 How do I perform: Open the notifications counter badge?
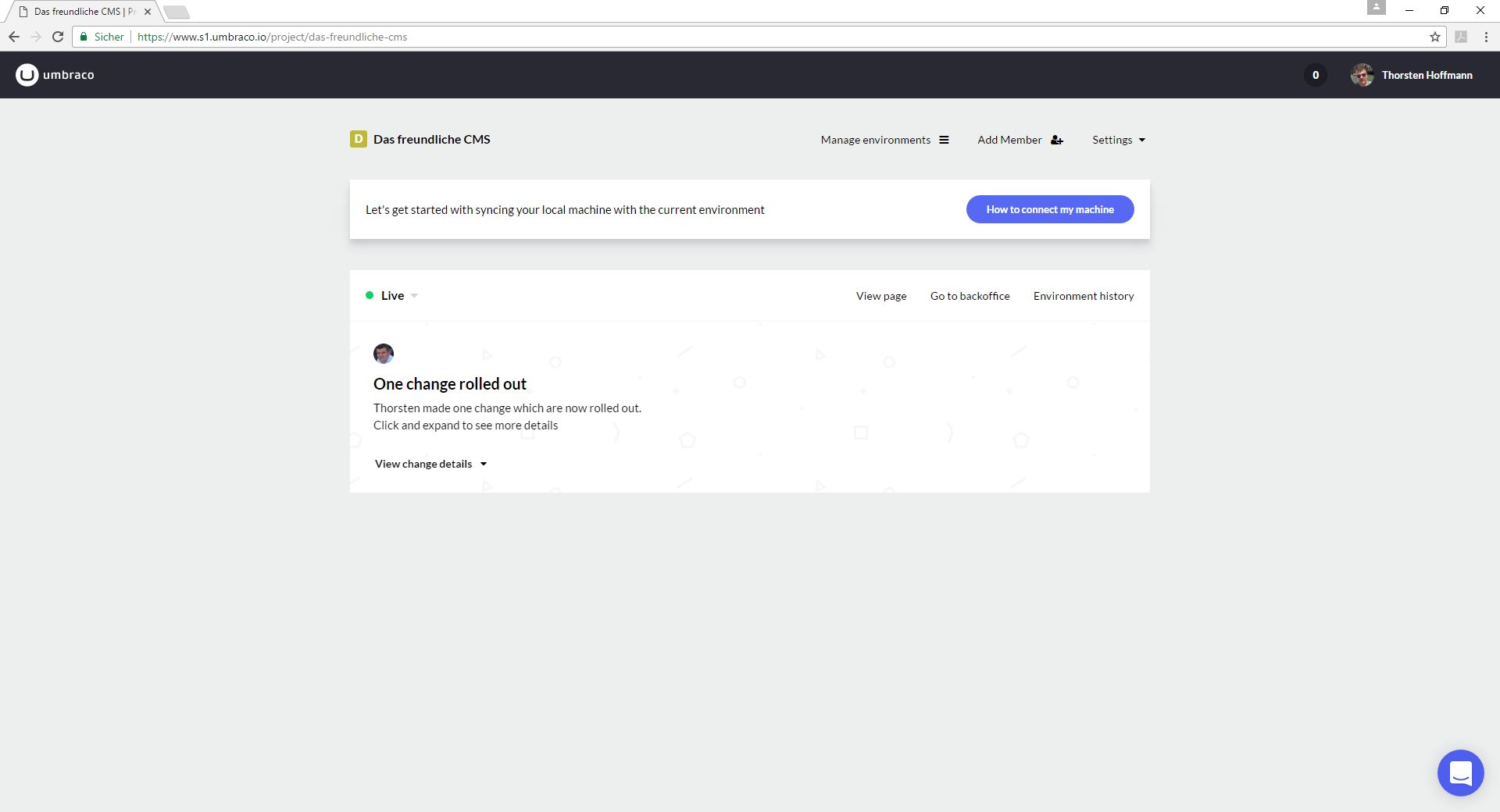(x=1315, y=75)
